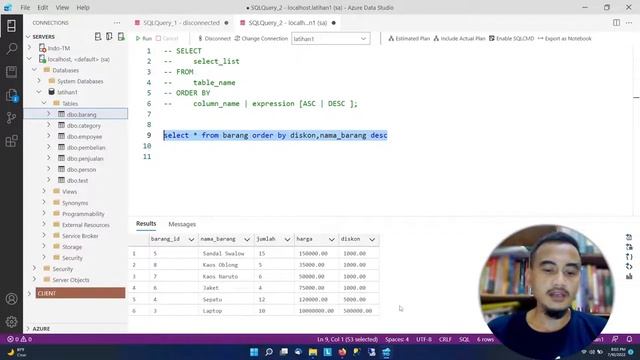This screenshot has width=640, height=360.
Task: Click the Chart results icon
Action: coord(629,276)
